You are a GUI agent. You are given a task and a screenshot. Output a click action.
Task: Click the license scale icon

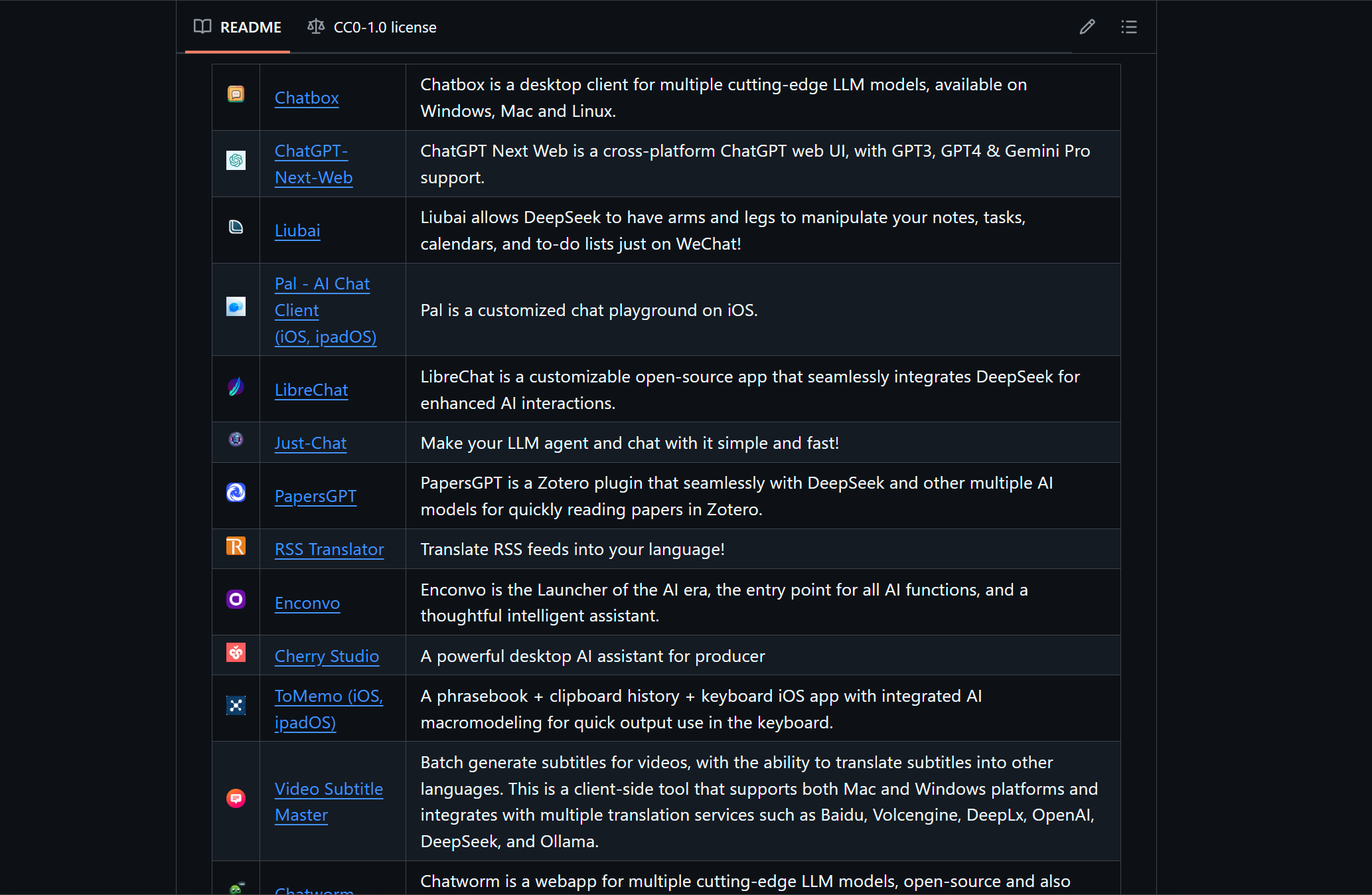316,27
